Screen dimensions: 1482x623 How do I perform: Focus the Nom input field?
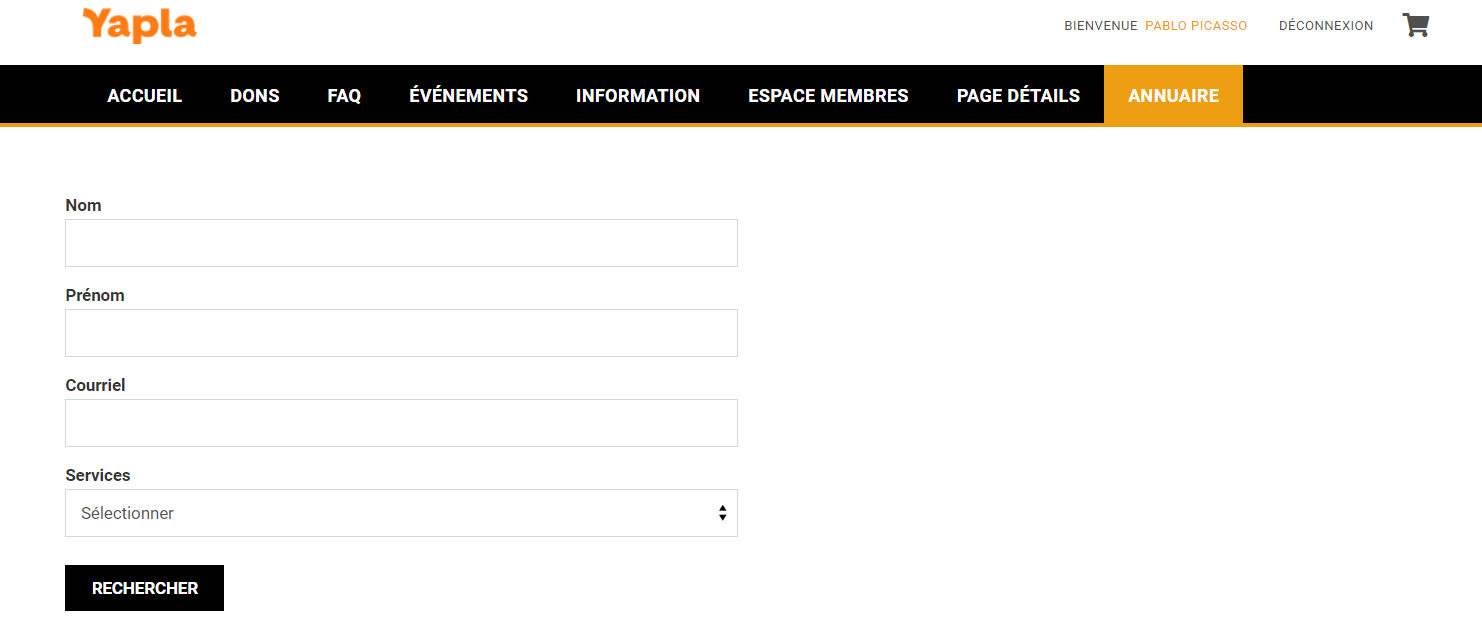[401, 243]
